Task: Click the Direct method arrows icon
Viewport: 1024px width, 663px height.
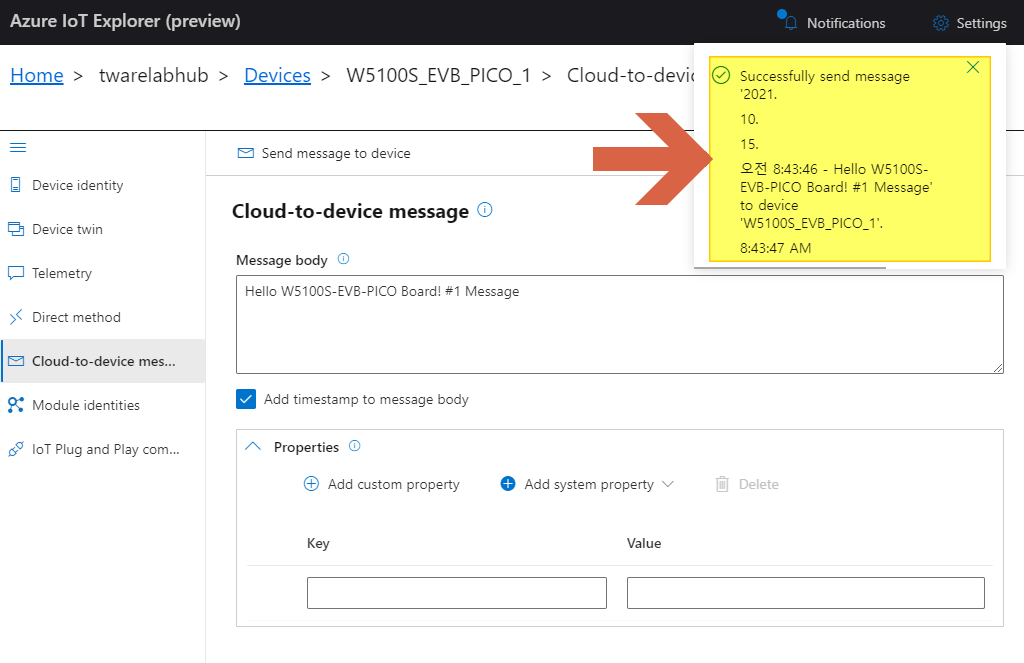Action: (x=16, y=317)
